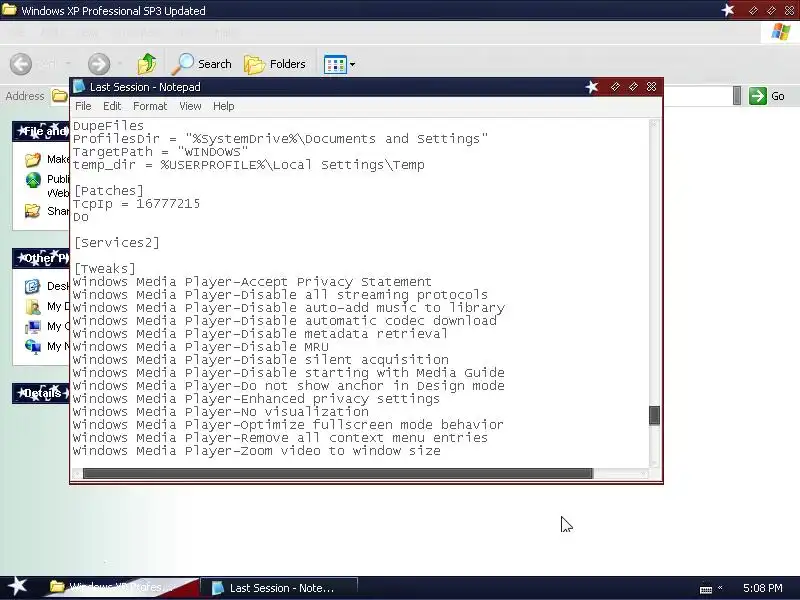Click the star button in Notepad title bar

(592, 87)
